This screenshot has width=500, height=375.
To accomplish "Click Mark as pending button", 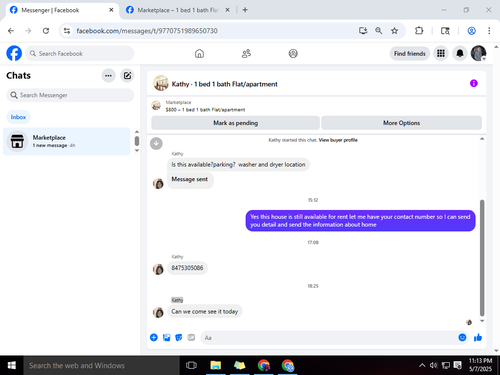I will click(x=235, y=123).
